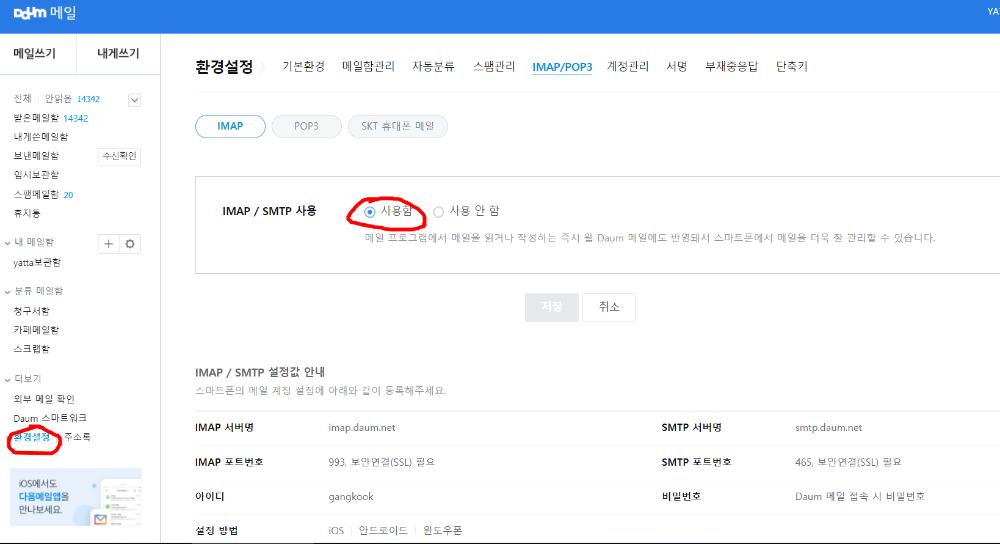Open 안드로이드 setup guide link

383,531
